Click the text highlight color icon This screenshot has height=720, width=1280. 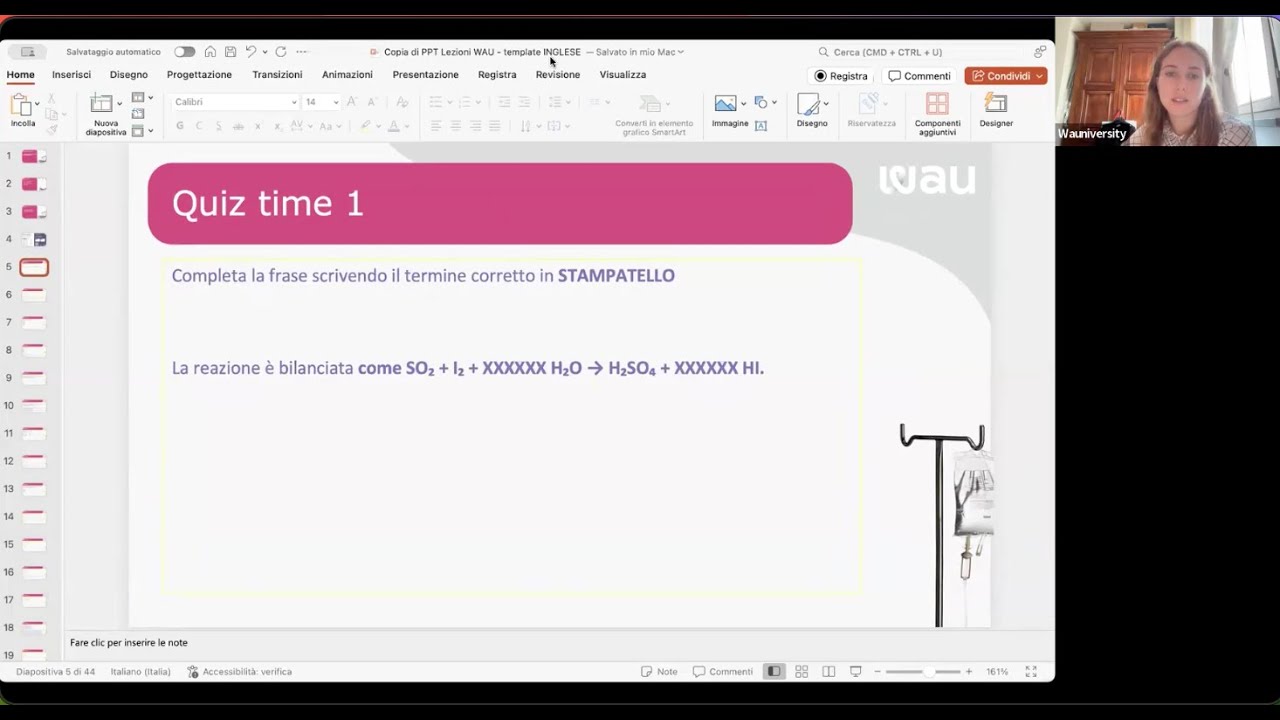[365, 126]
